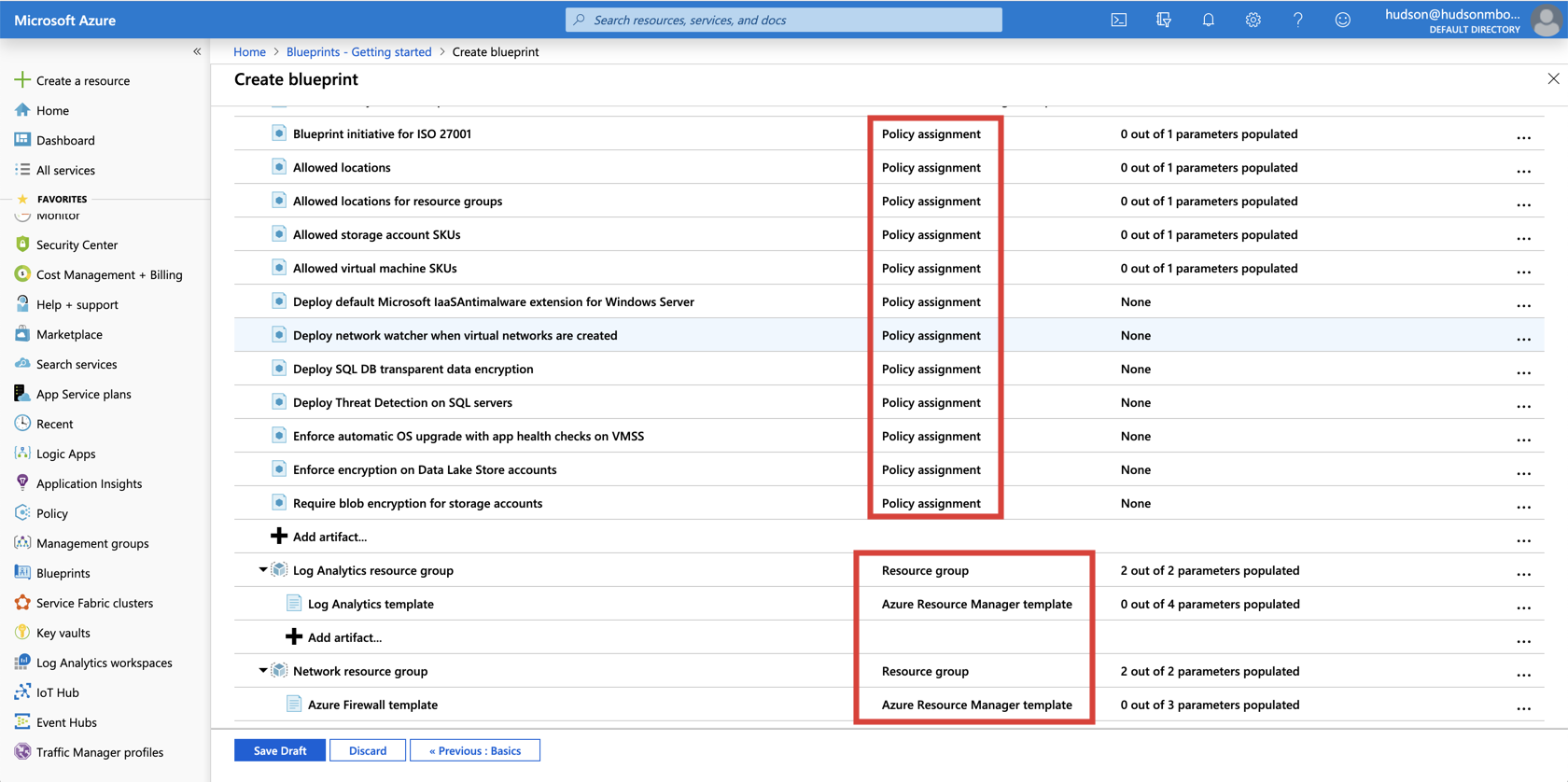Collapse the Log Analytics resource group row
The width and height of the screenshot is (1568, 782).
tap(262, 569)
